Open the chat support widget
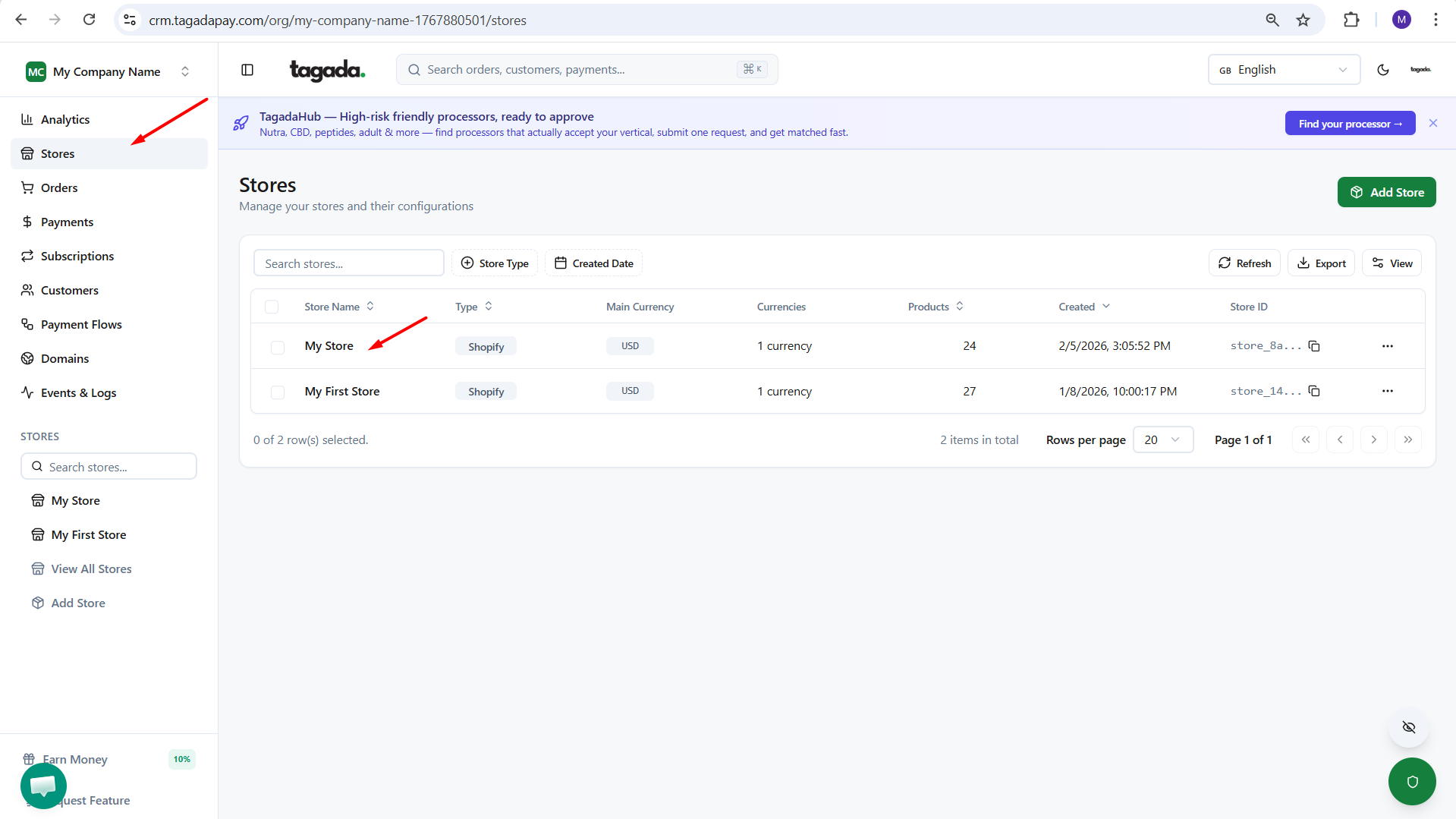 pyautogui.click(x=43, y=786)
